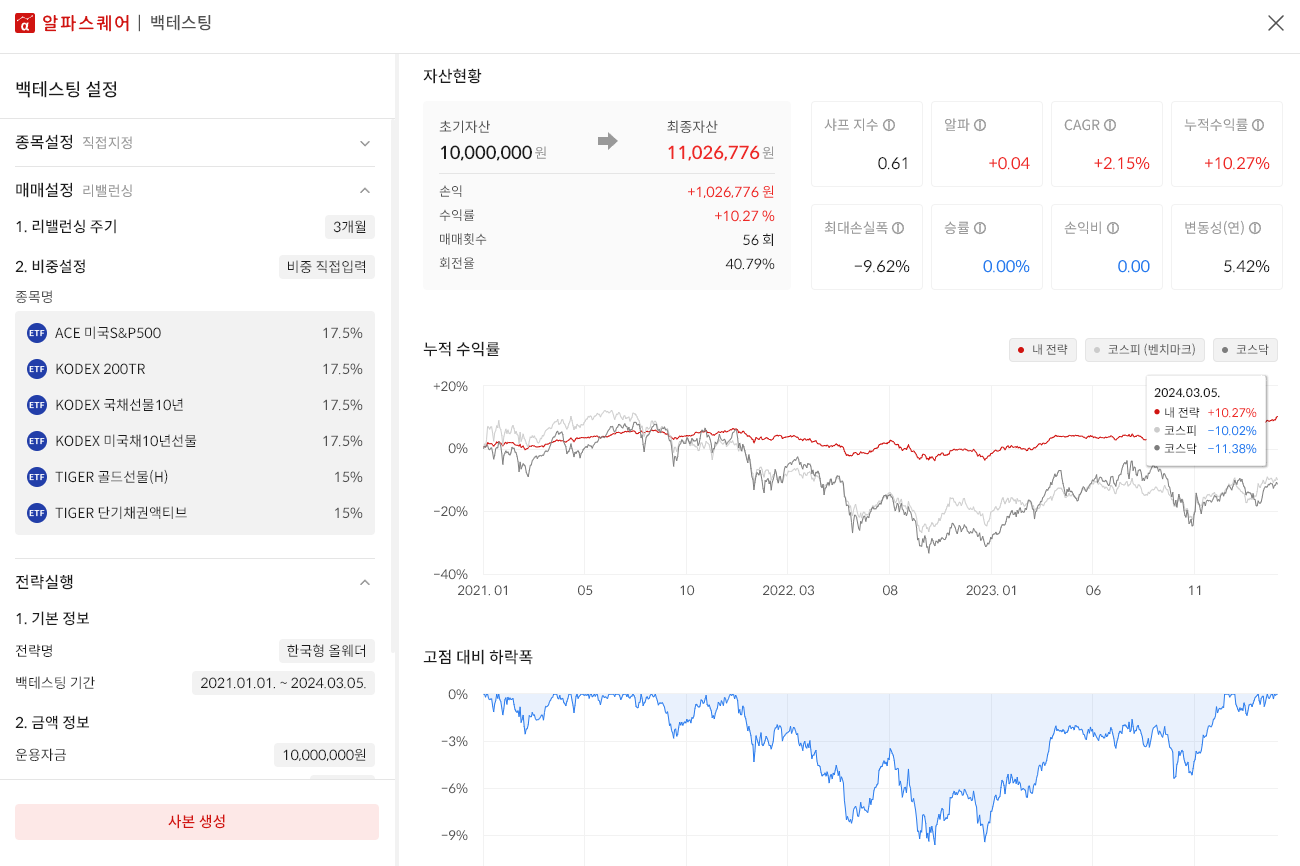This screenshot has width=1300, height=866.
Task: Click the backtesting period 2021.01.01. ~ 2024.03.05.
Action: tap(283, 683)
